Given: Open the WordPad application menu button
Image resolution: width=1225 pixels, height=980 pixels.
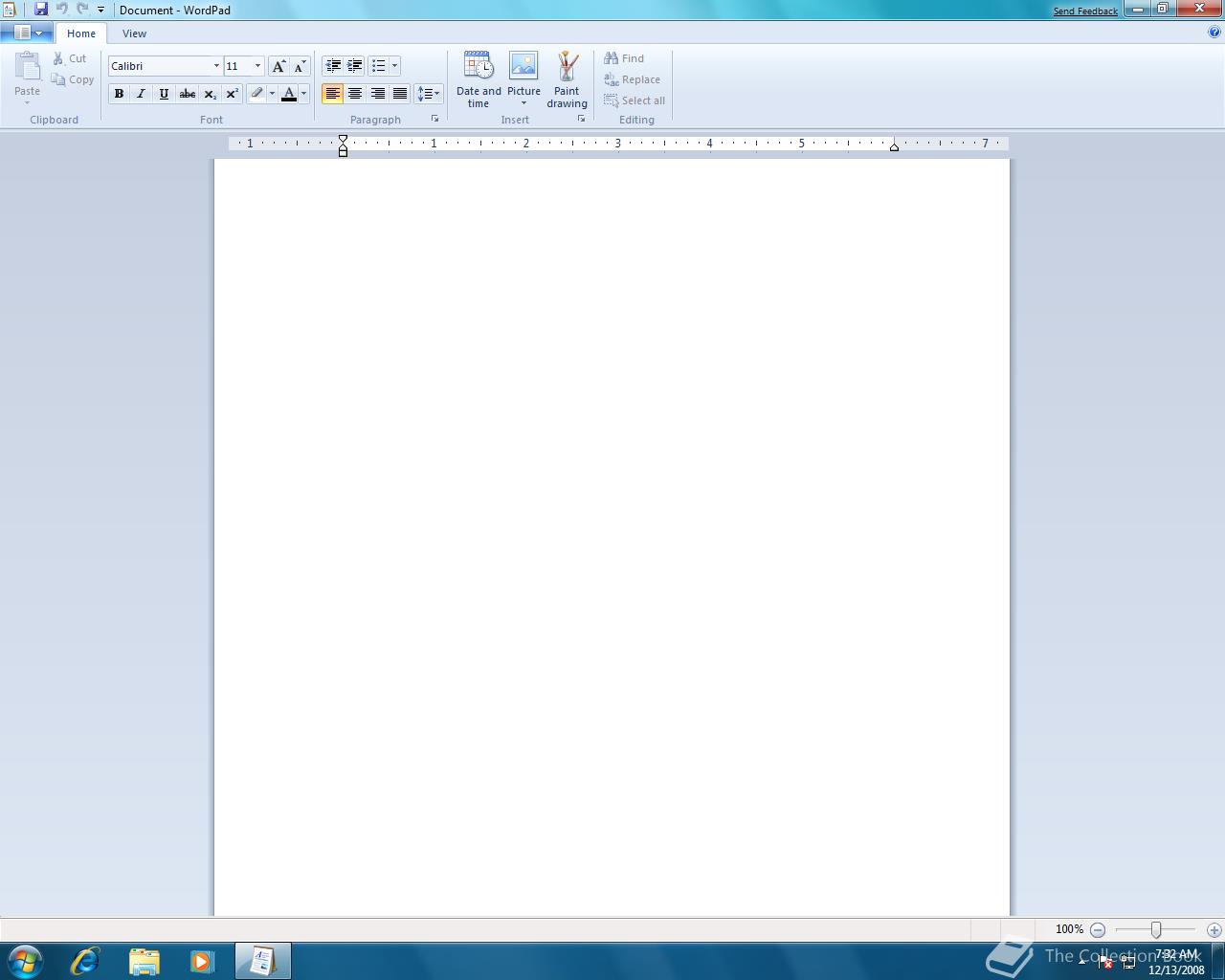Looking at the screenshot, I should [x=27, y=33].
